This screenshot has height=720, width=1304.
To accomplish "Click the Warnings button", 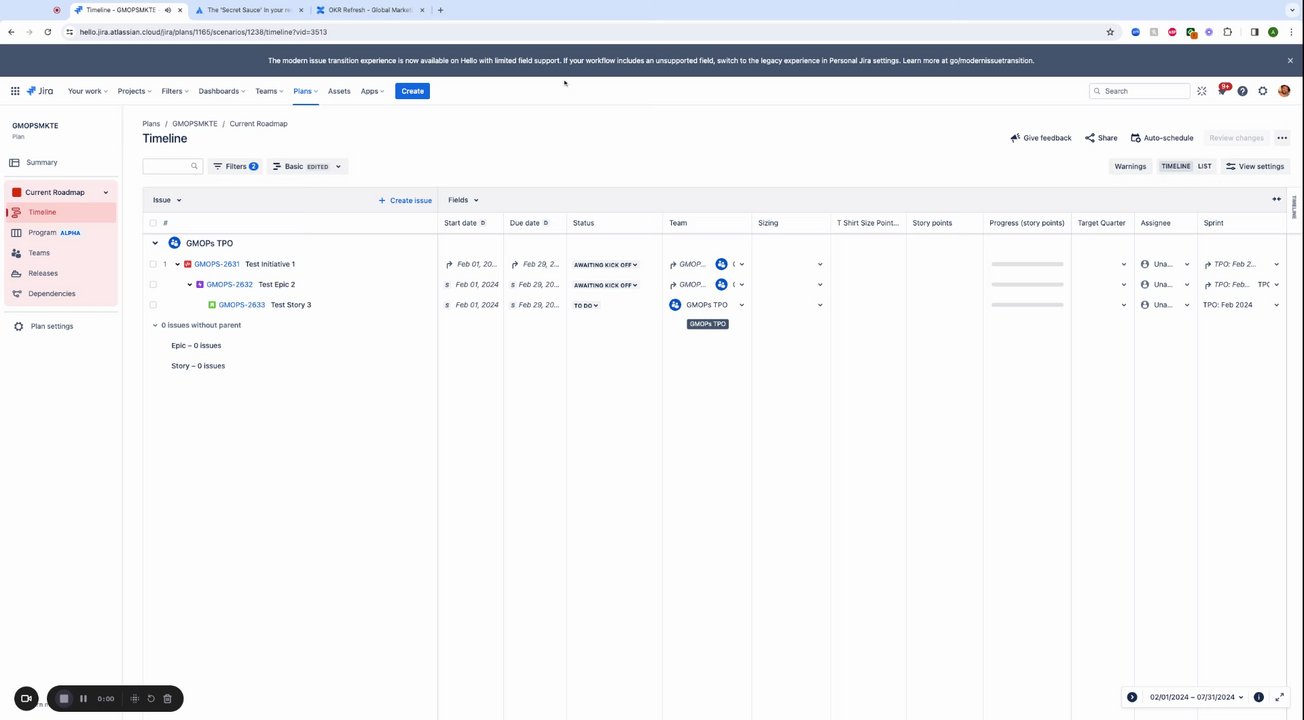I will click(x=1130, y=166).
